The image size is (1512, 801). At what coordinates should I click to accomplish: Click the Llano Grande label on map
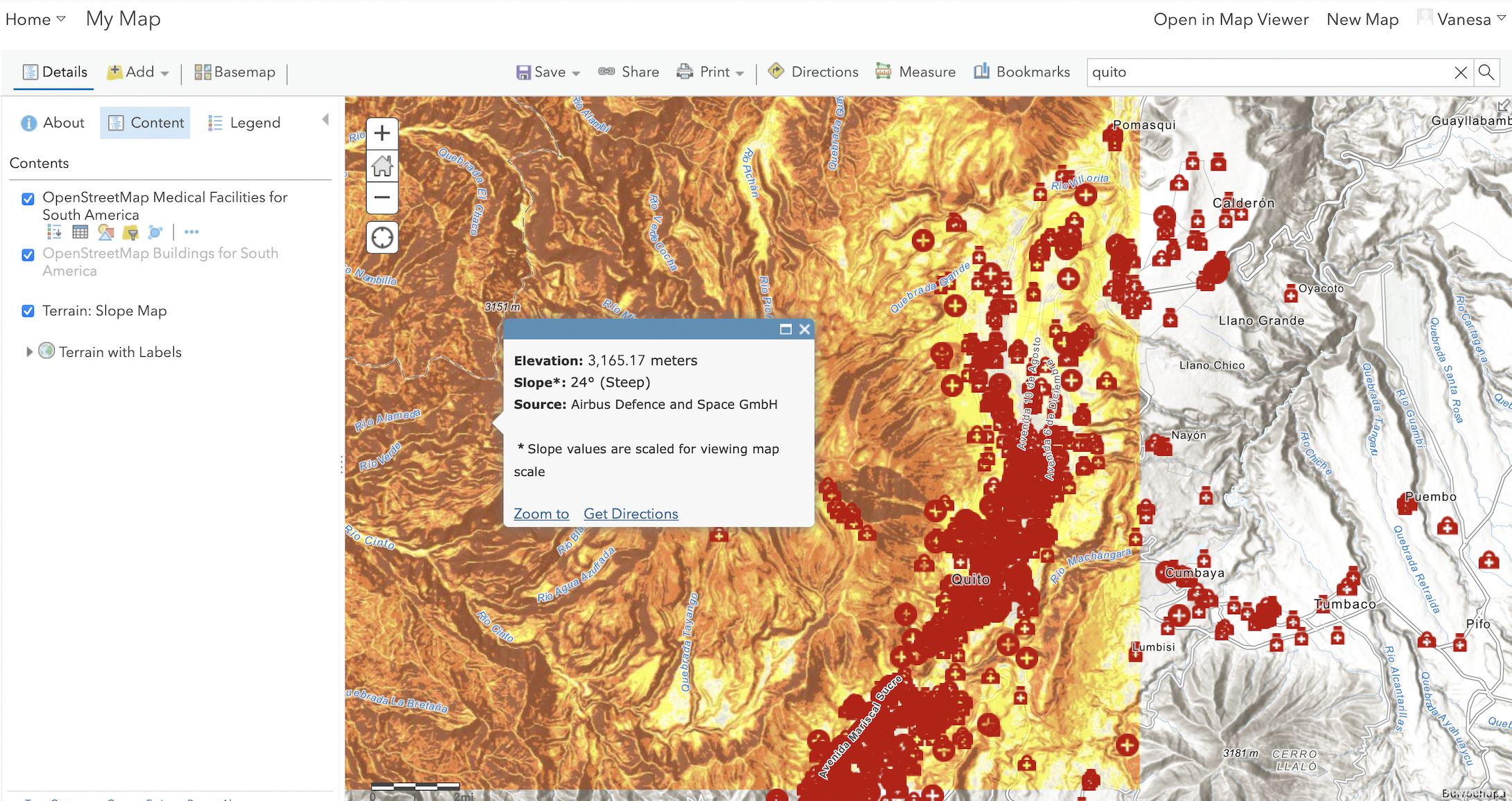[x=1261, y=321]
